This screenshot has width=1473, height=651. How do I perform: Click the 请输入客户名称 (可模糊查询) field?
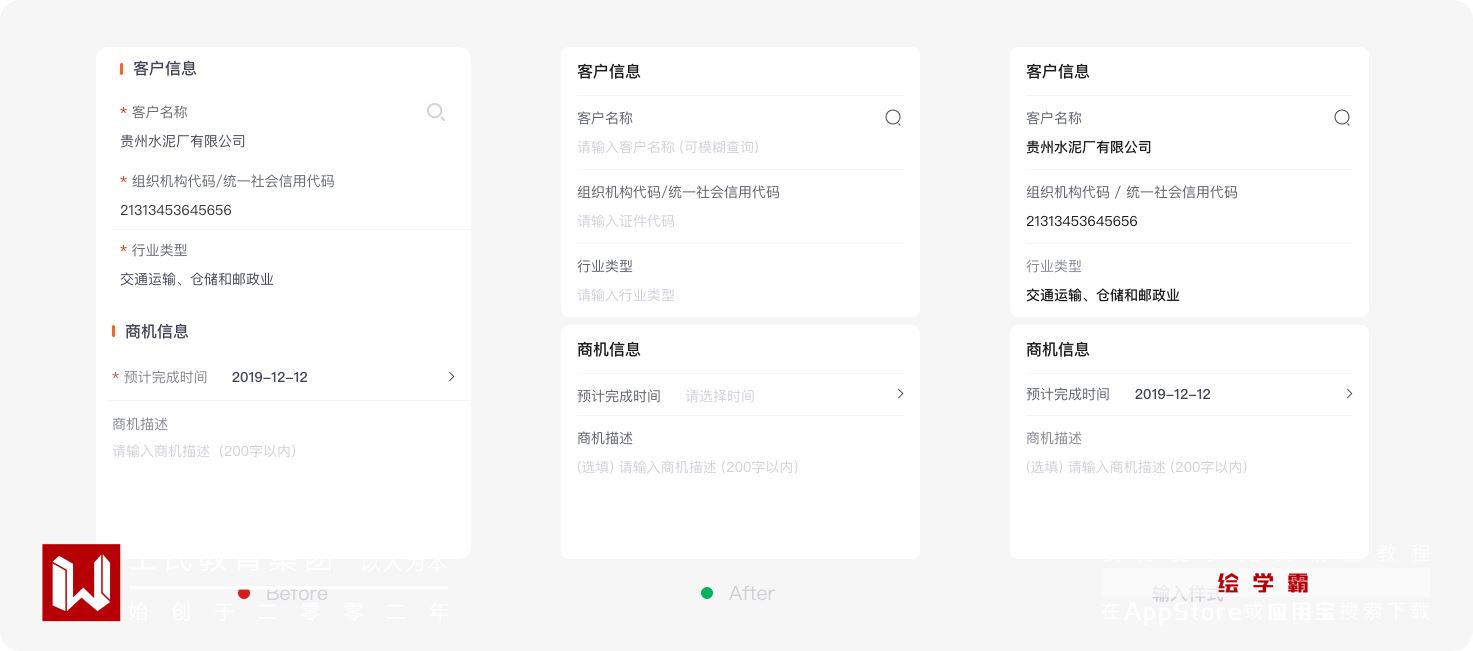668,147
